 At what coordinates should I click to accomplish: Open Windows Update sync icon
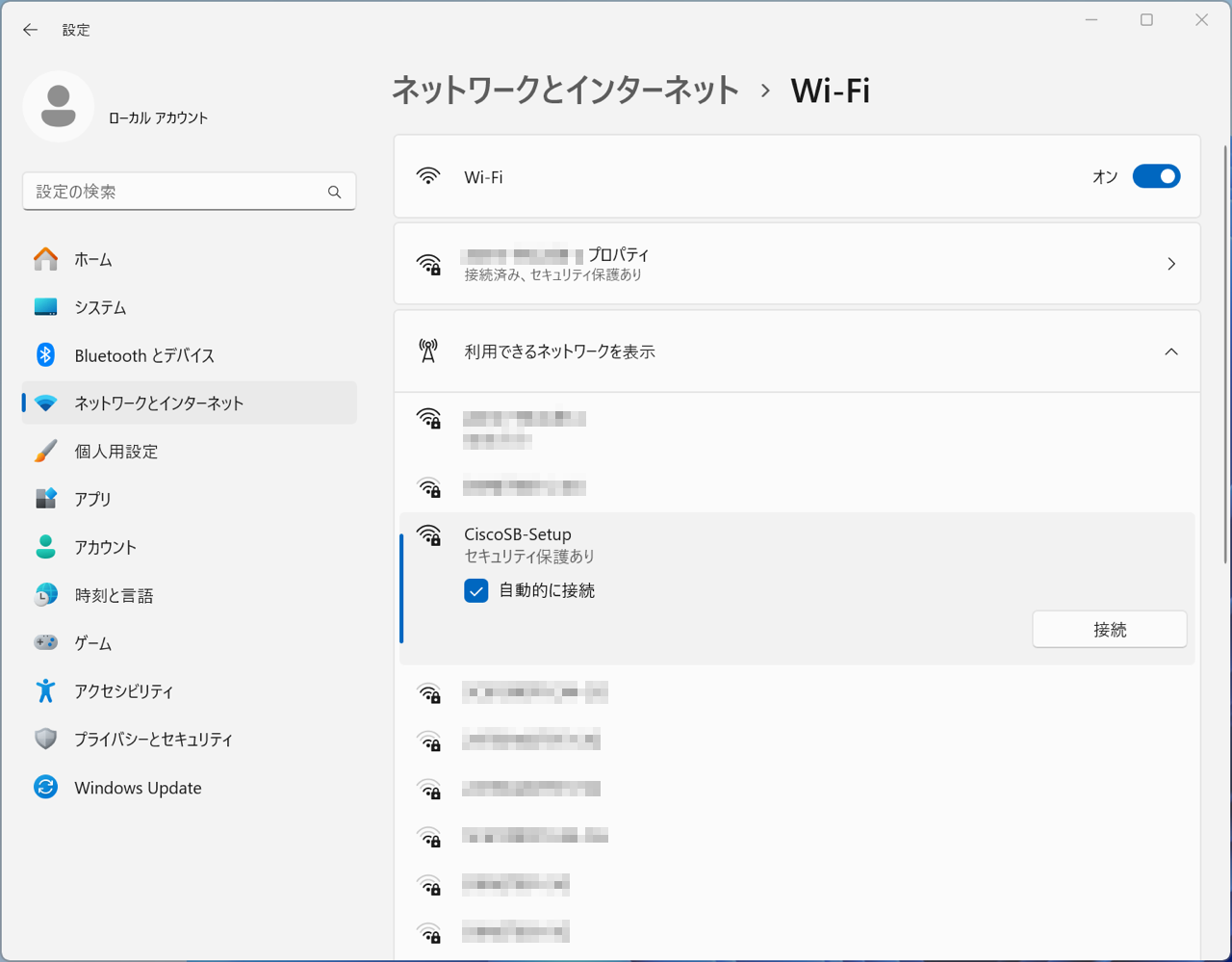[x=45, y=787]
